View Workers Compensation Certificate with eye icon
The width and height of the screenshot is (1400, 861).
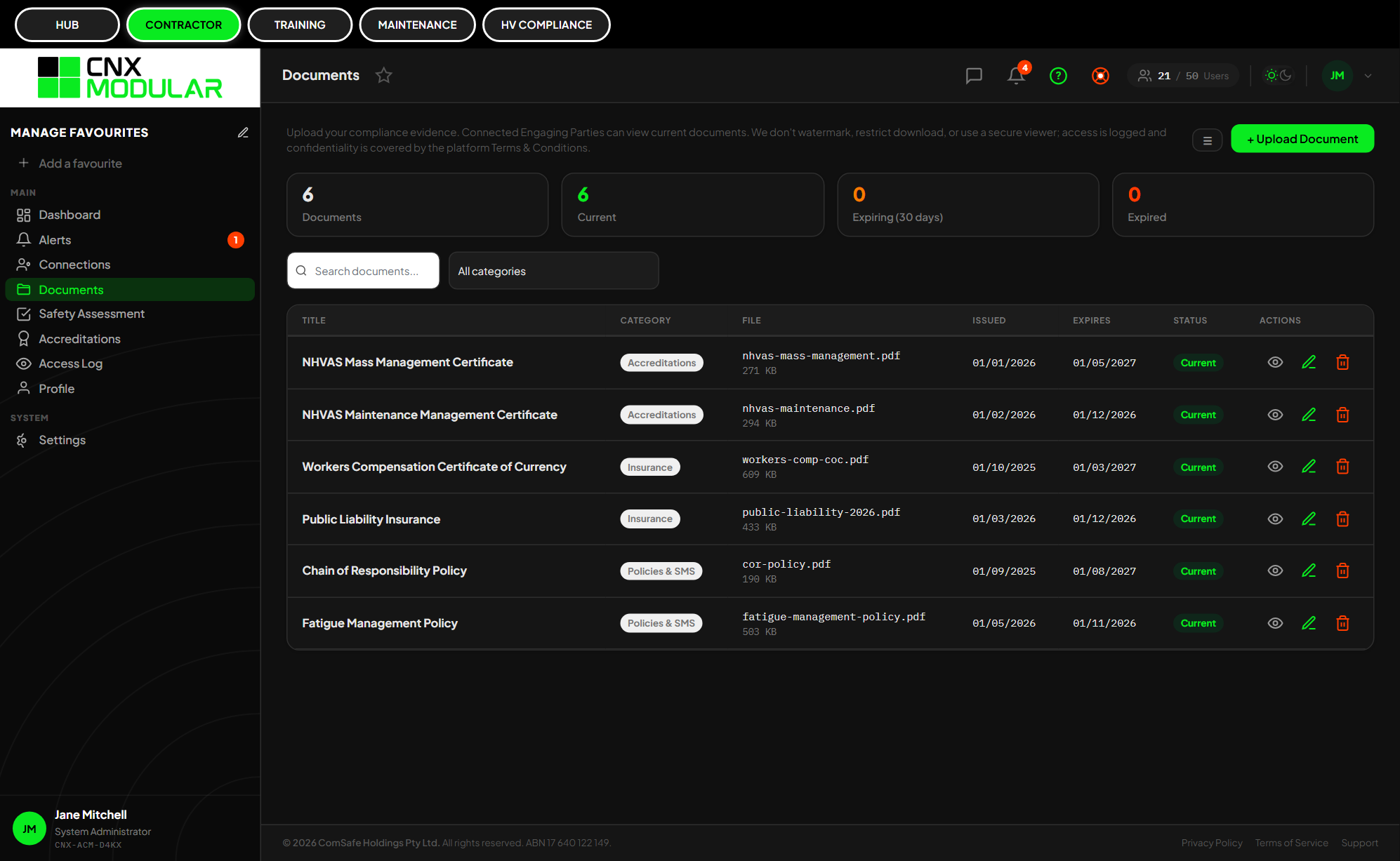tap(1275, 467)
